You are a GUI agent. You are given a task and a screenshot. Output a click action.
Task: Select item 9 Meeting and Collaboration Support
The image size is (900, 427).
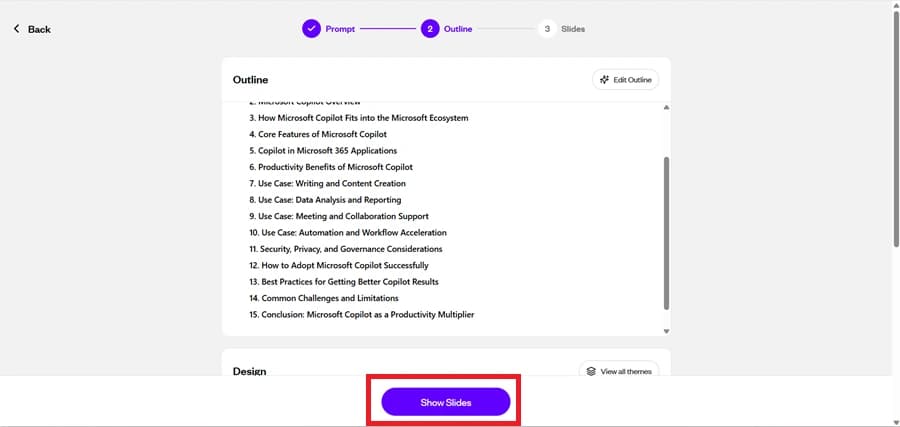click(339, 216)
